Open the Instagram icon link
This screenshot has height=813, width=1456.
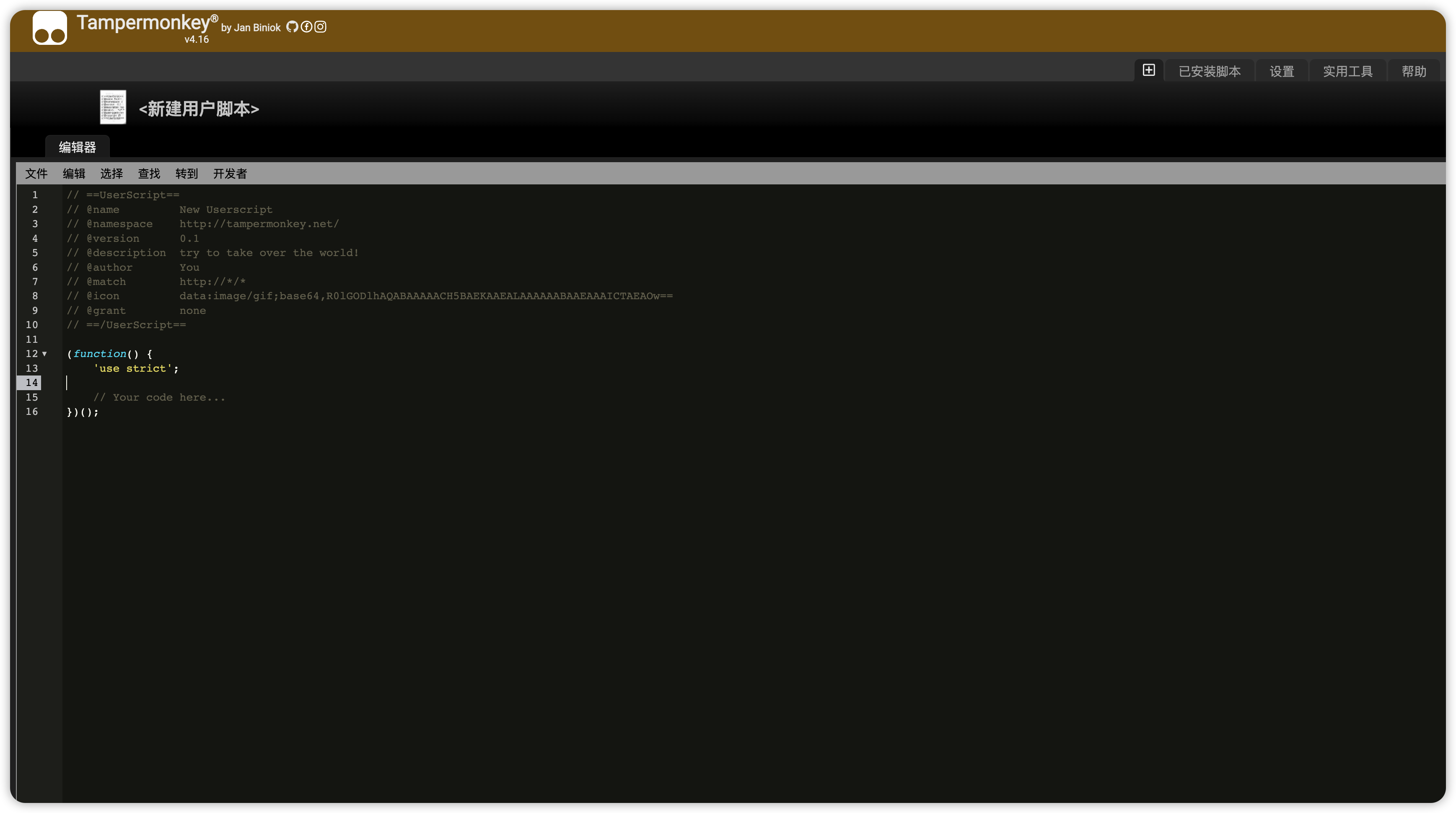321,26
